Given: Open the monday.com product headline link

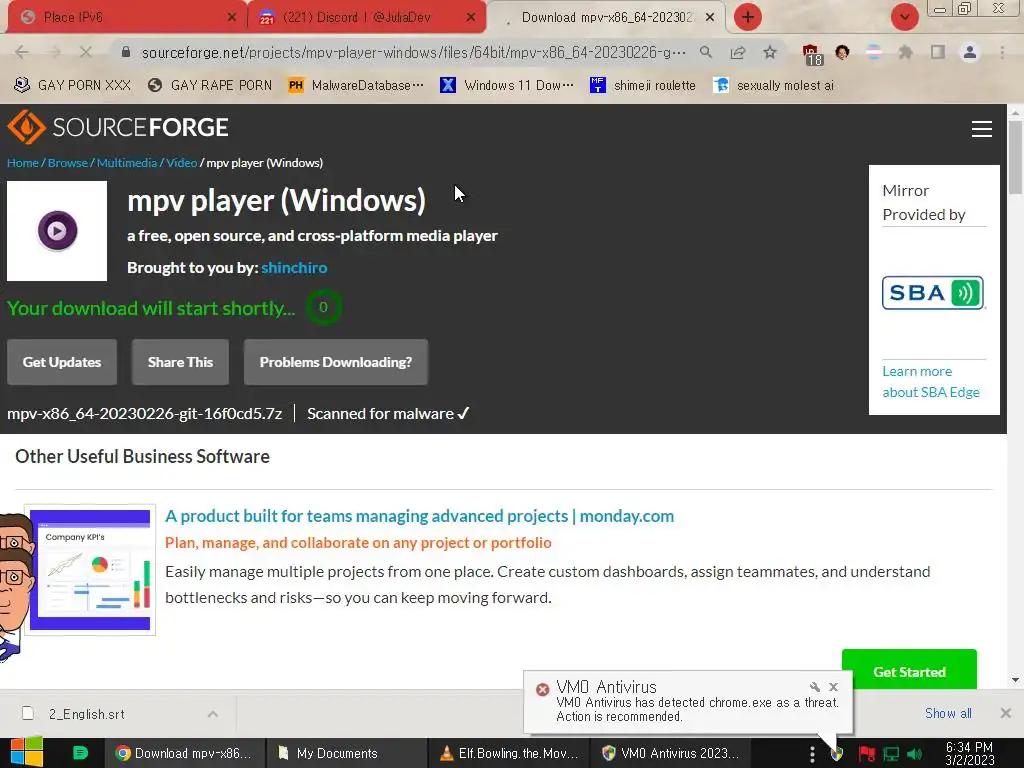Looking at the screenshot, I should click(419, 516).
